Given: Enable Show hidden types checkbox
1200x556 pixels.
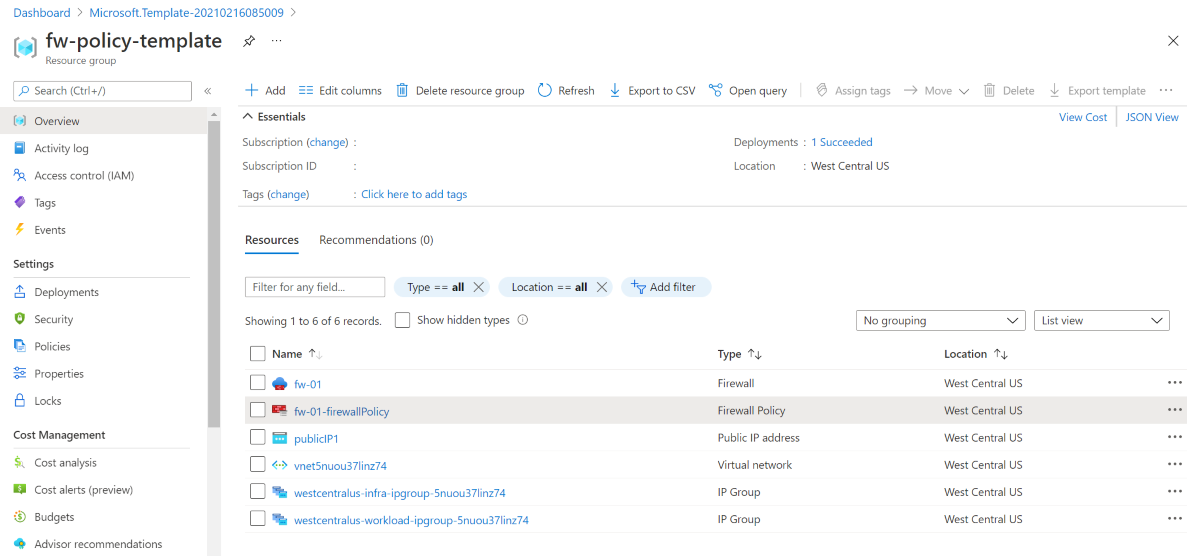Looking at the screenshot, I should 402,320.
